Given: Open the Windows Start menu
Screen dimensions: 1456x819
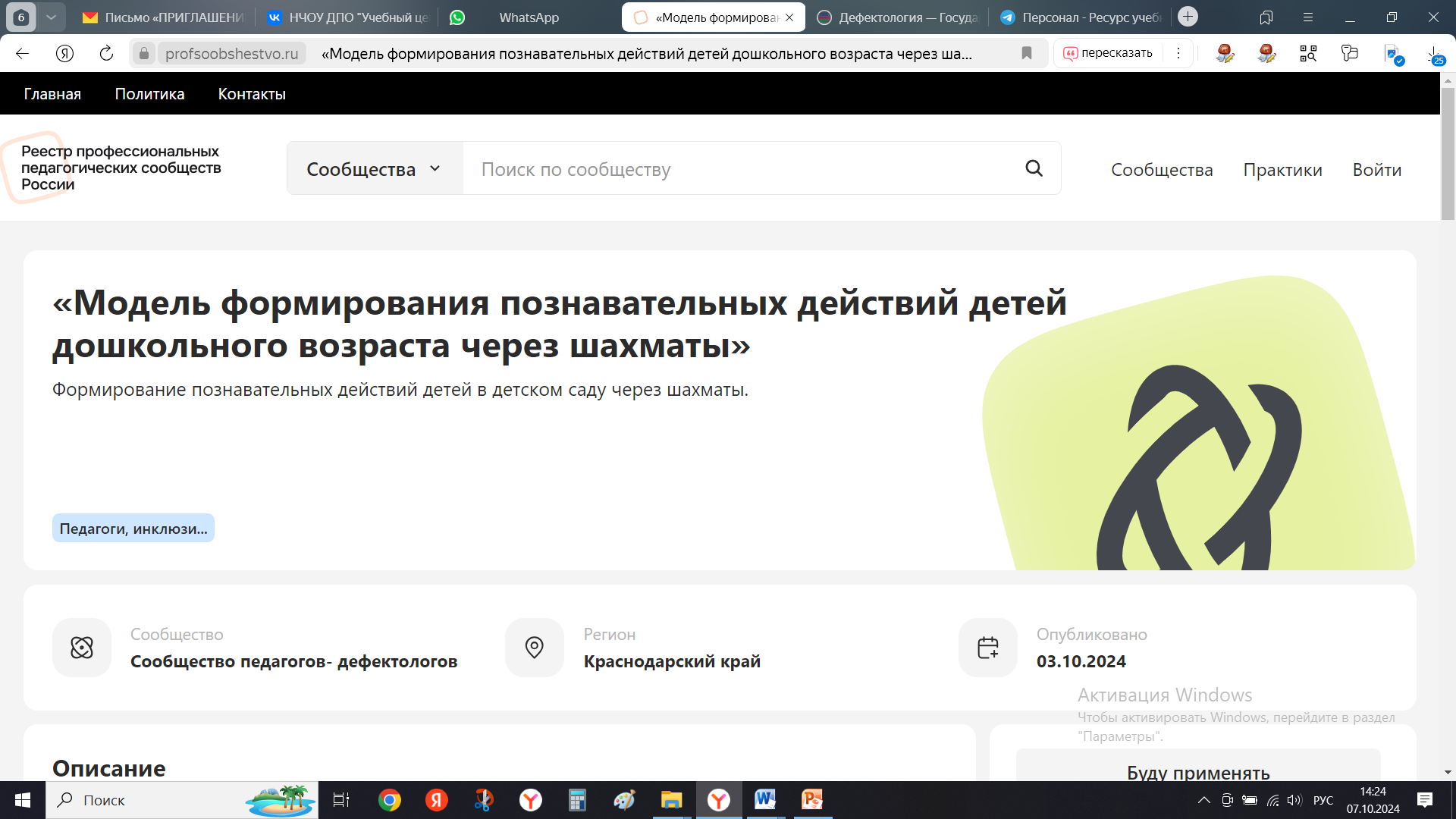Looking at the screenshot, I should (x=23, y=800).
